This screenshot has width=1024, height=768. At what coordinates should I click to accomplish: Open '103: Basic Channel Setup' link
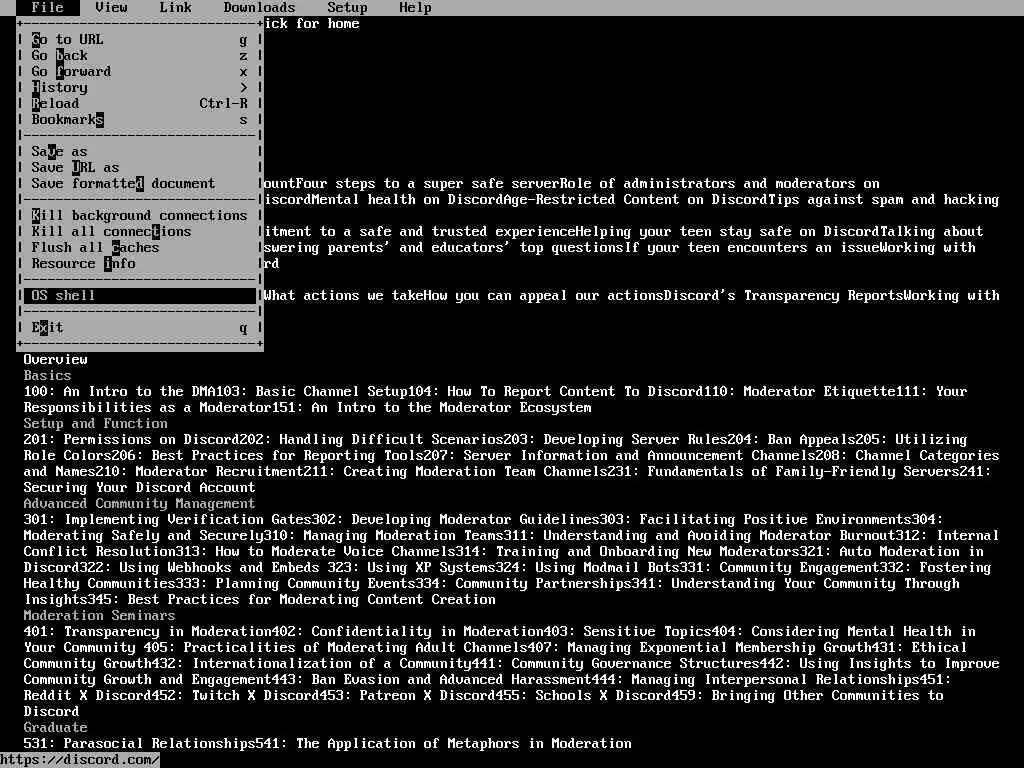tap(312, 392)
